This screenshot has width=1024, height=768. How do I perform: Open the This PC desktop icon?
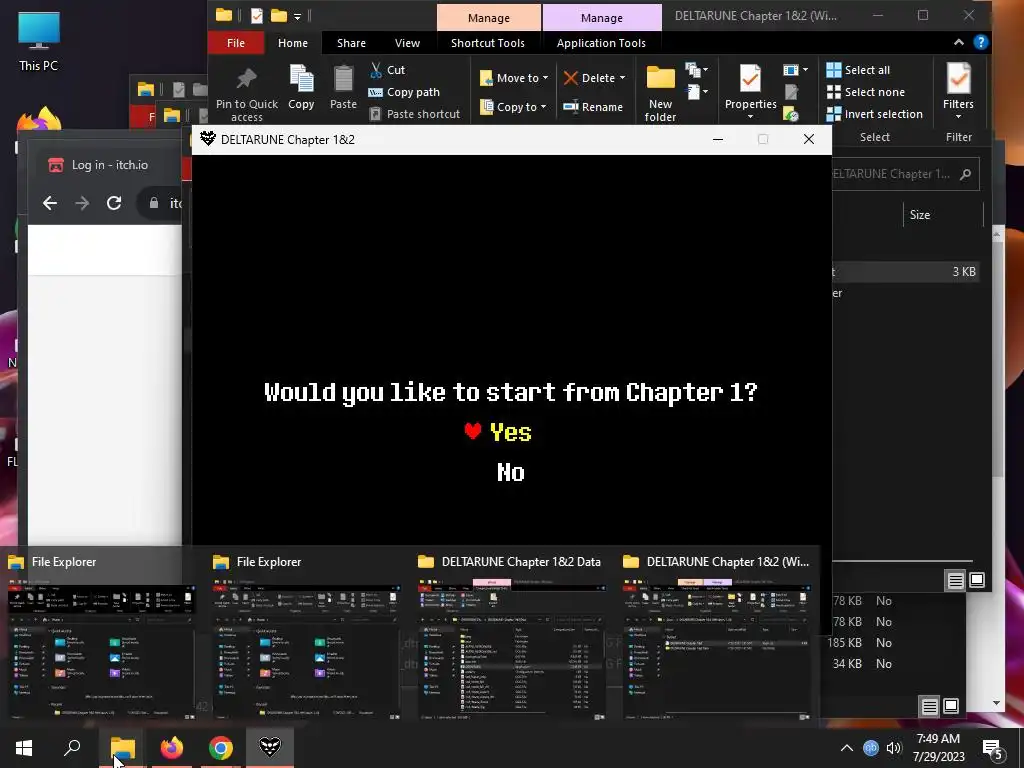(x=39, y=41)
